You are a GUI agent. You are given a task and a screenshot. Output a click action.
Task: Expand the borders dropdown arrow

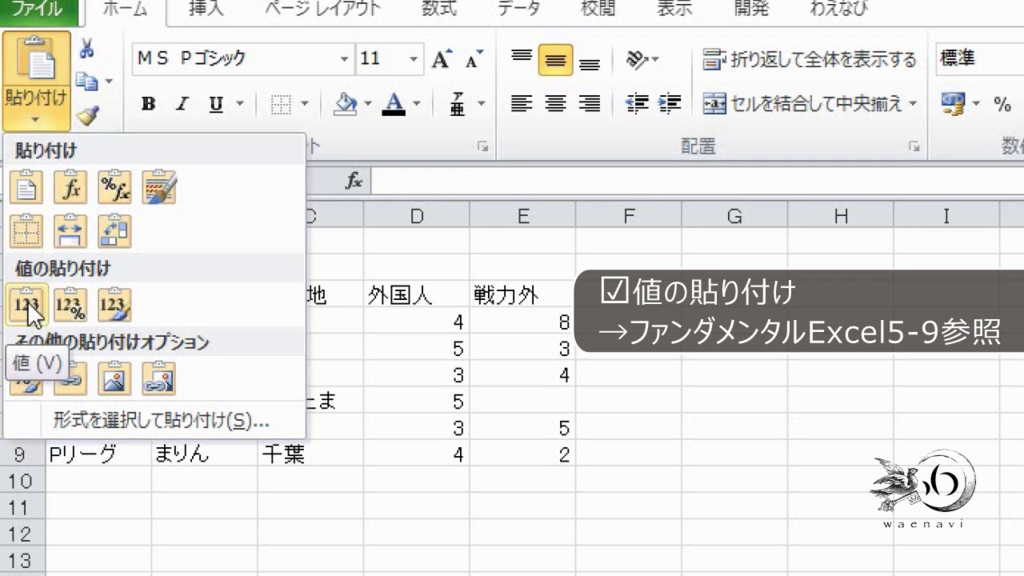click(304, 104)
